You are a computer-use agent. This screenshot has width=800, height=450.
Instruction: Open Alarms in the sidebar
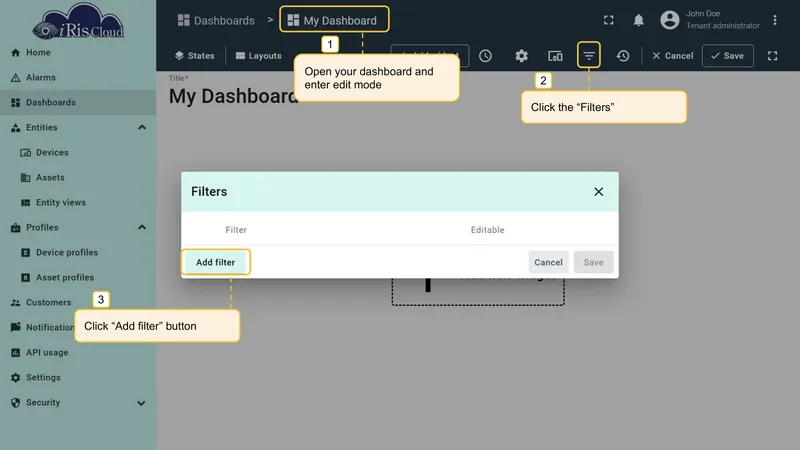coord(78,78)
